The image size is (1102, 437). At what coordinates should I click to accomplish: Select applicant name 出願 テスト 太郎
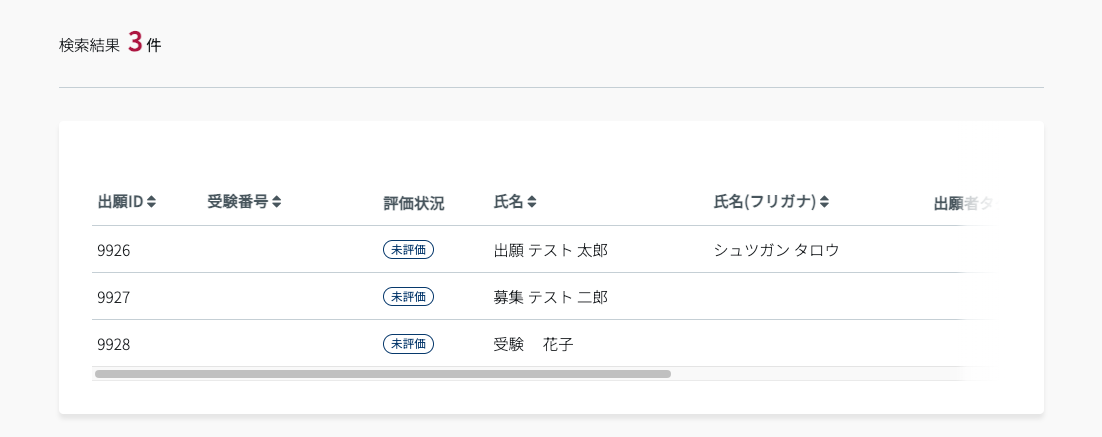coord(550,250)
